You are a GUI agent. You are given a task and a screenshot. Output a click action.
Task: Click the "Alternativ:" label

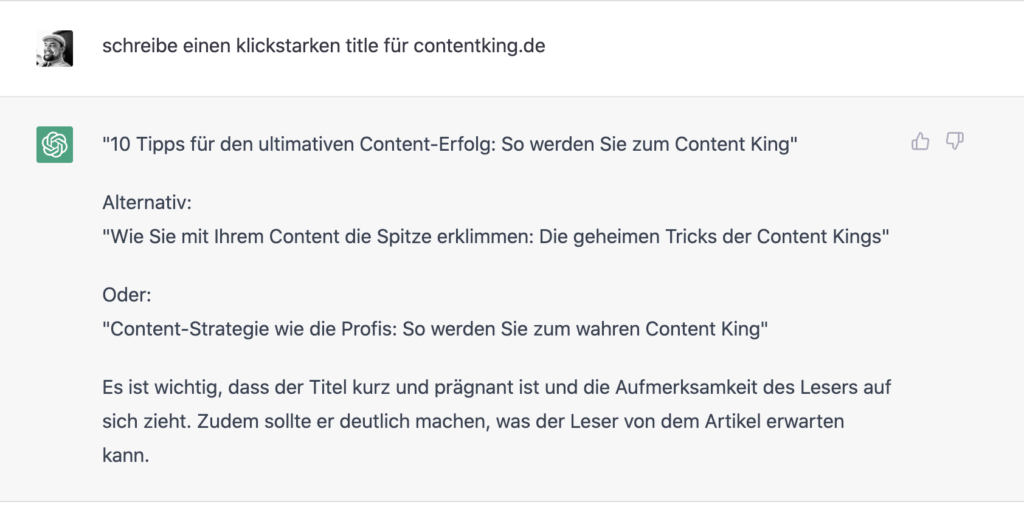pos(147,202)
